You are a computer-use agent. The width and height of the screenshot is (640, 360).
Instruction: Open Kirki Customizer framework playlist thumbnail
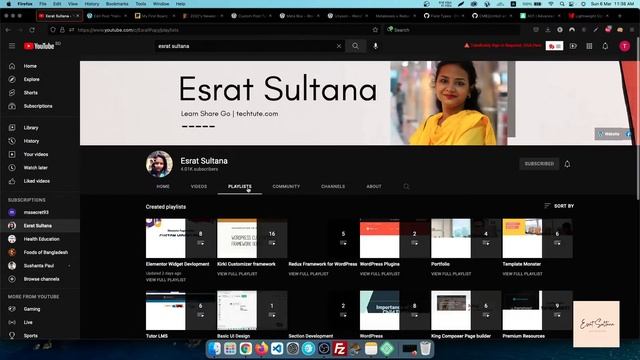(x=252, y=238)
